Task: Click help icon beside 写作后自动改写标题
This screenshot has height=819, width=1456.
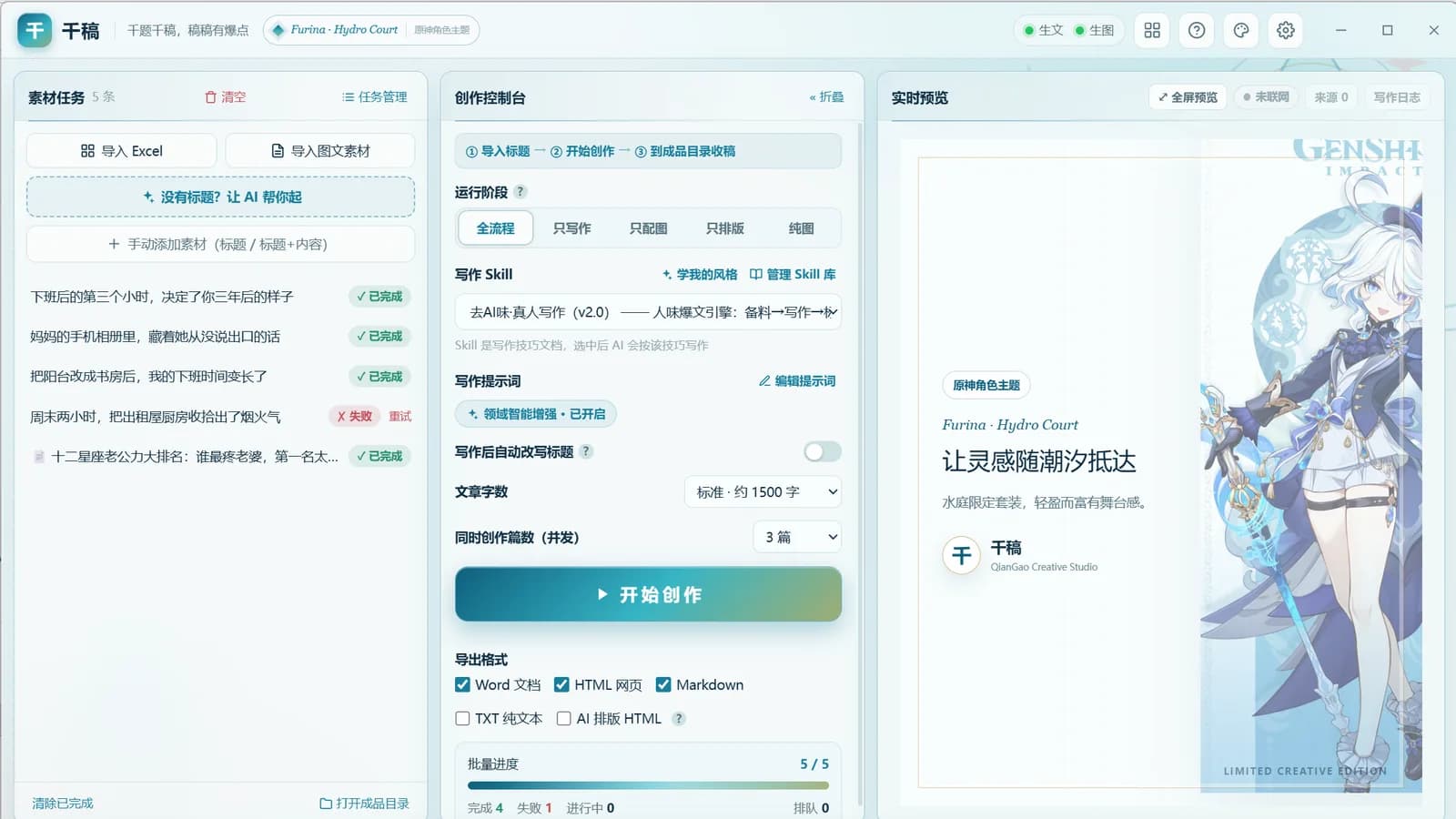Action: pyautogui.click(x=586, y=451)
